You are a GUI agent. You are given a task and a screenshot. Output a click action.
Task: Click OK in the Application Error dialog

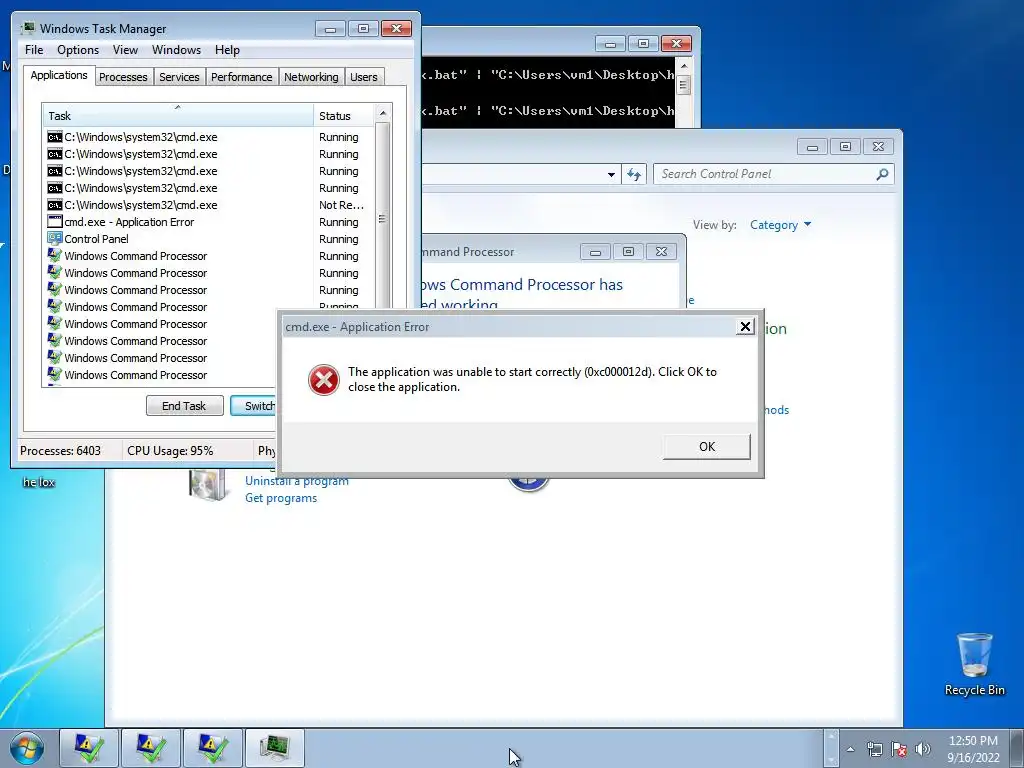coord(707,447)
